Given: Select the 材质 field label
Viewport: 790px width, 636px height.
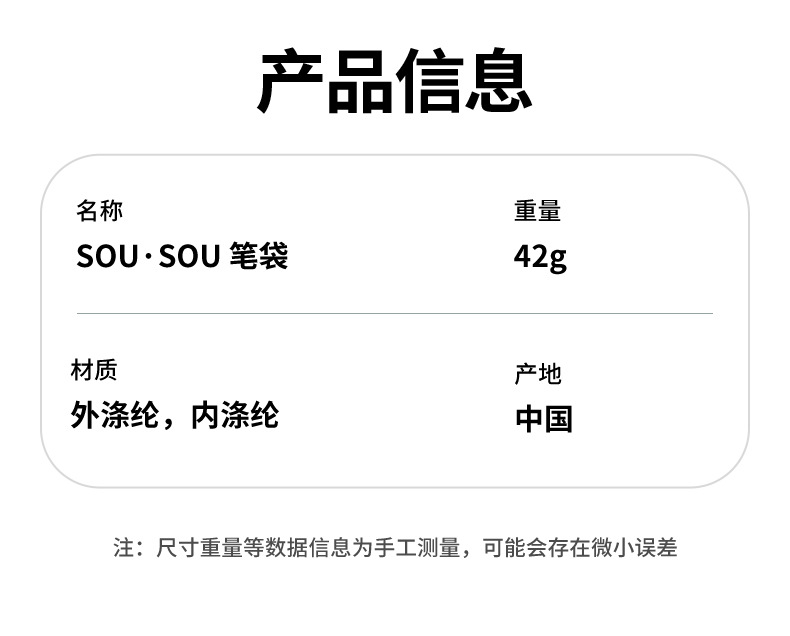Looking at the screenshot, I should pyautogui.click(x=94, y=370).
